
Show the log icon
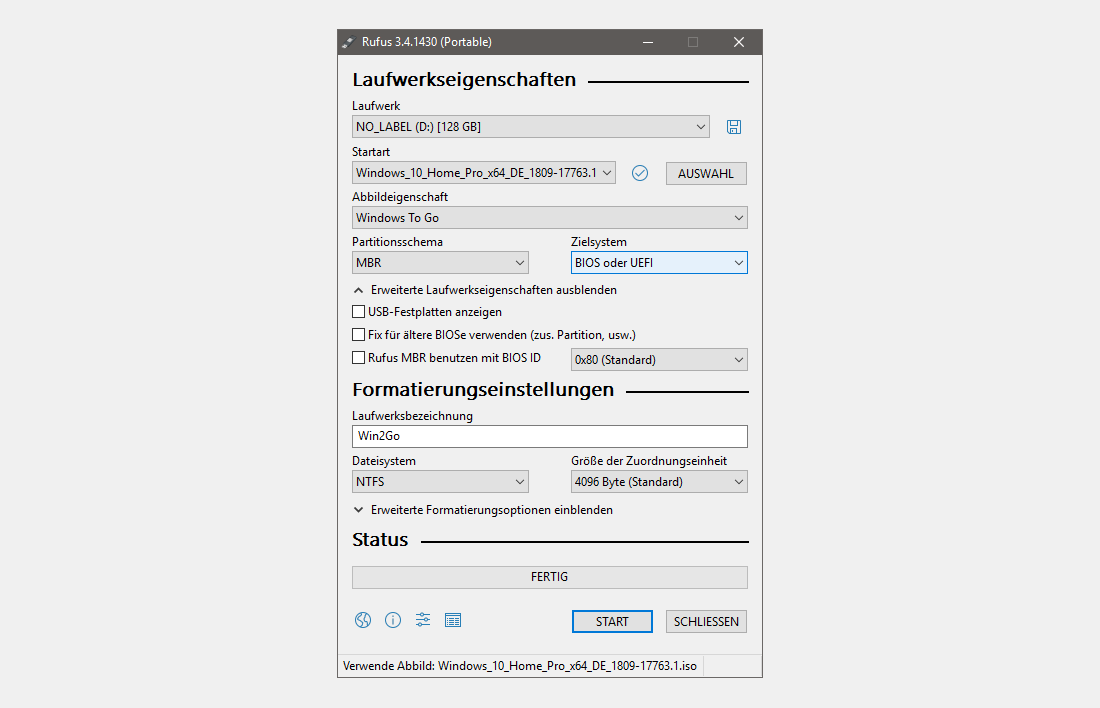click(453, 620)
